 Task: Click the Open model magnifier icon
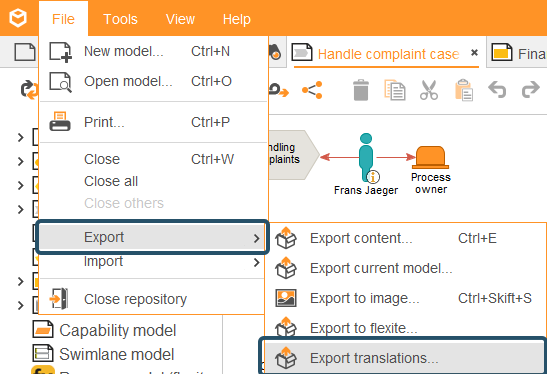61,82
